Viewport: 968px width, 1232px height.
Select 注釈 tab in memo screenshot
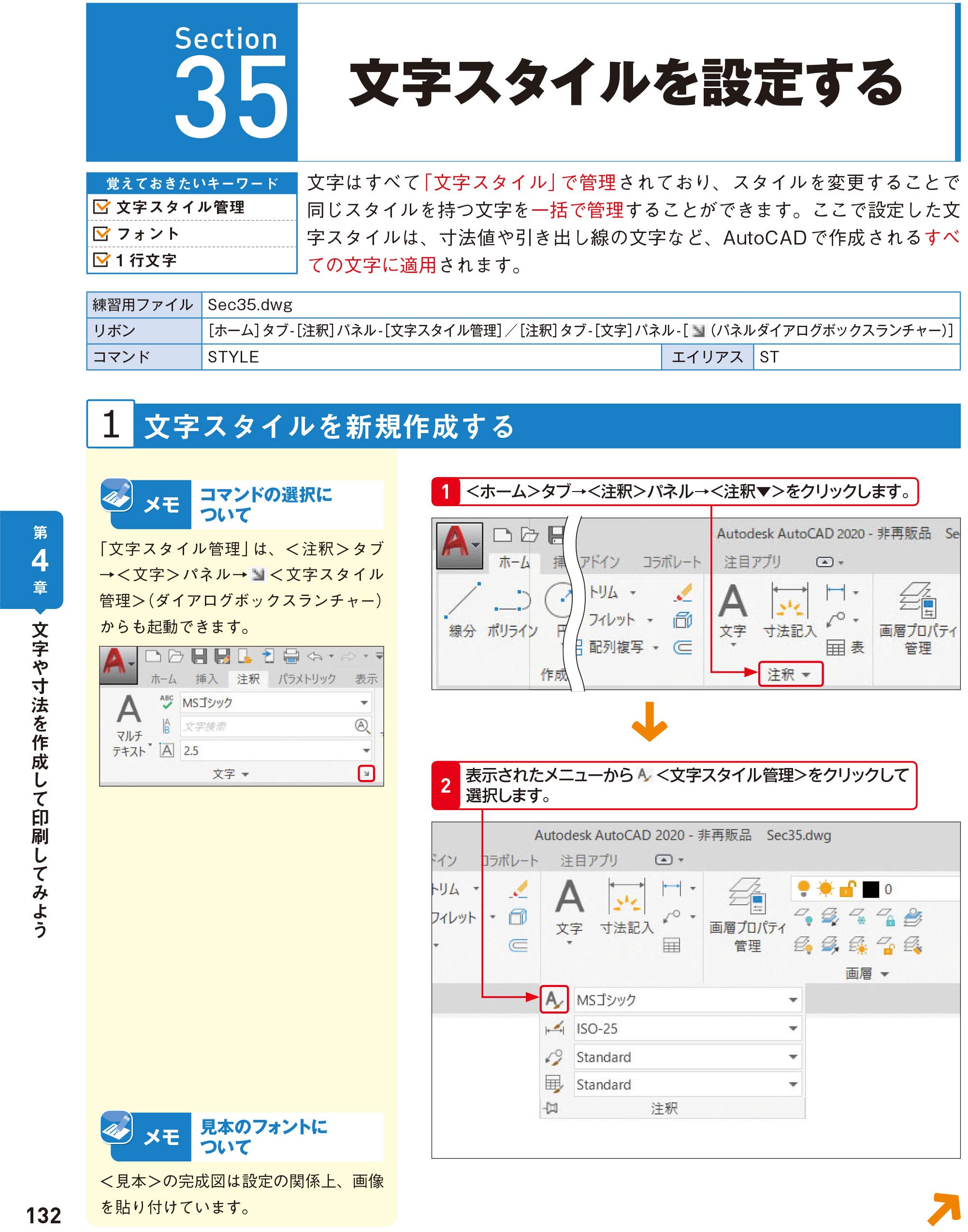(x=248, y=679)
